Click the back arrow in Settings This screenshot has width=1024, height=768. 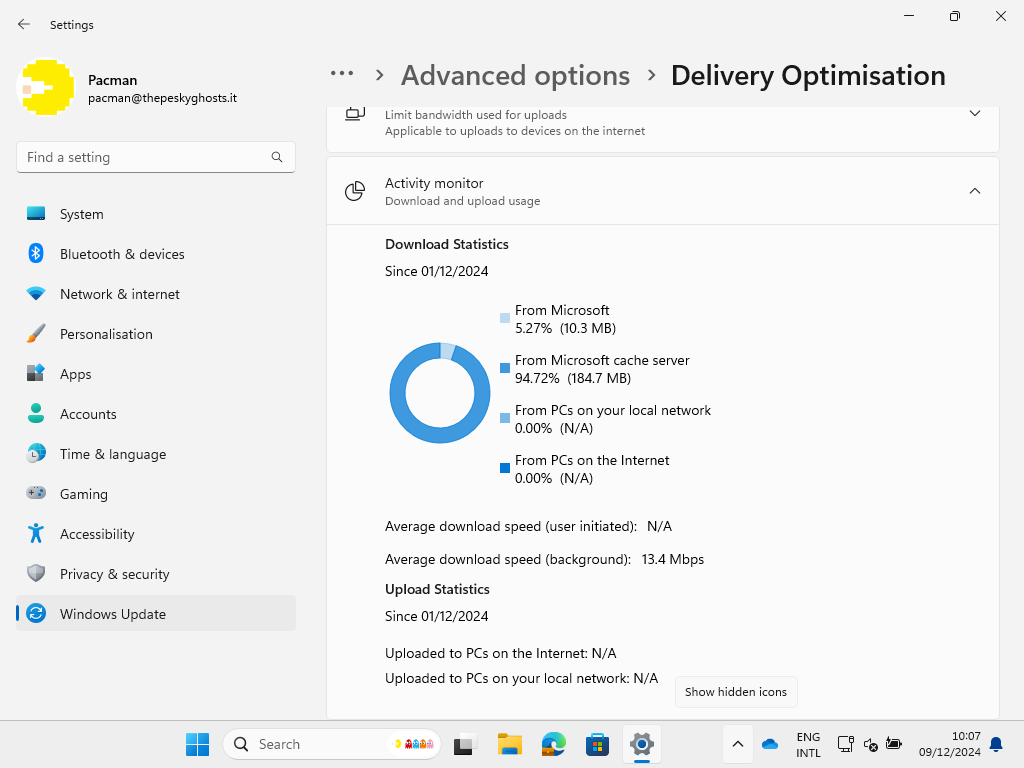[24, 24]
